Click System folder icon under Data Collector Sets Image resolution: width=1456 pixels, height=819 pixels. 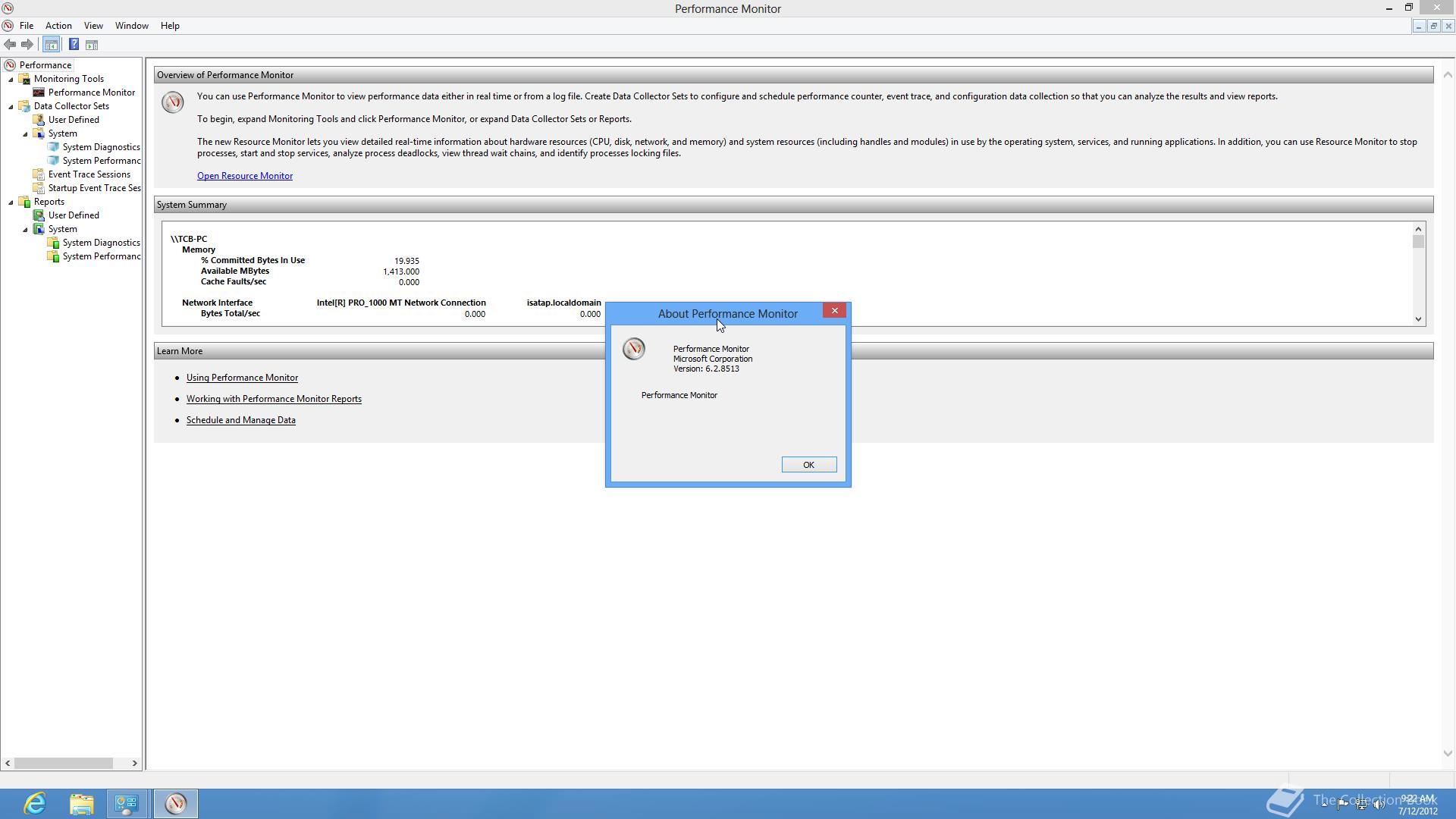coord(39,133)
